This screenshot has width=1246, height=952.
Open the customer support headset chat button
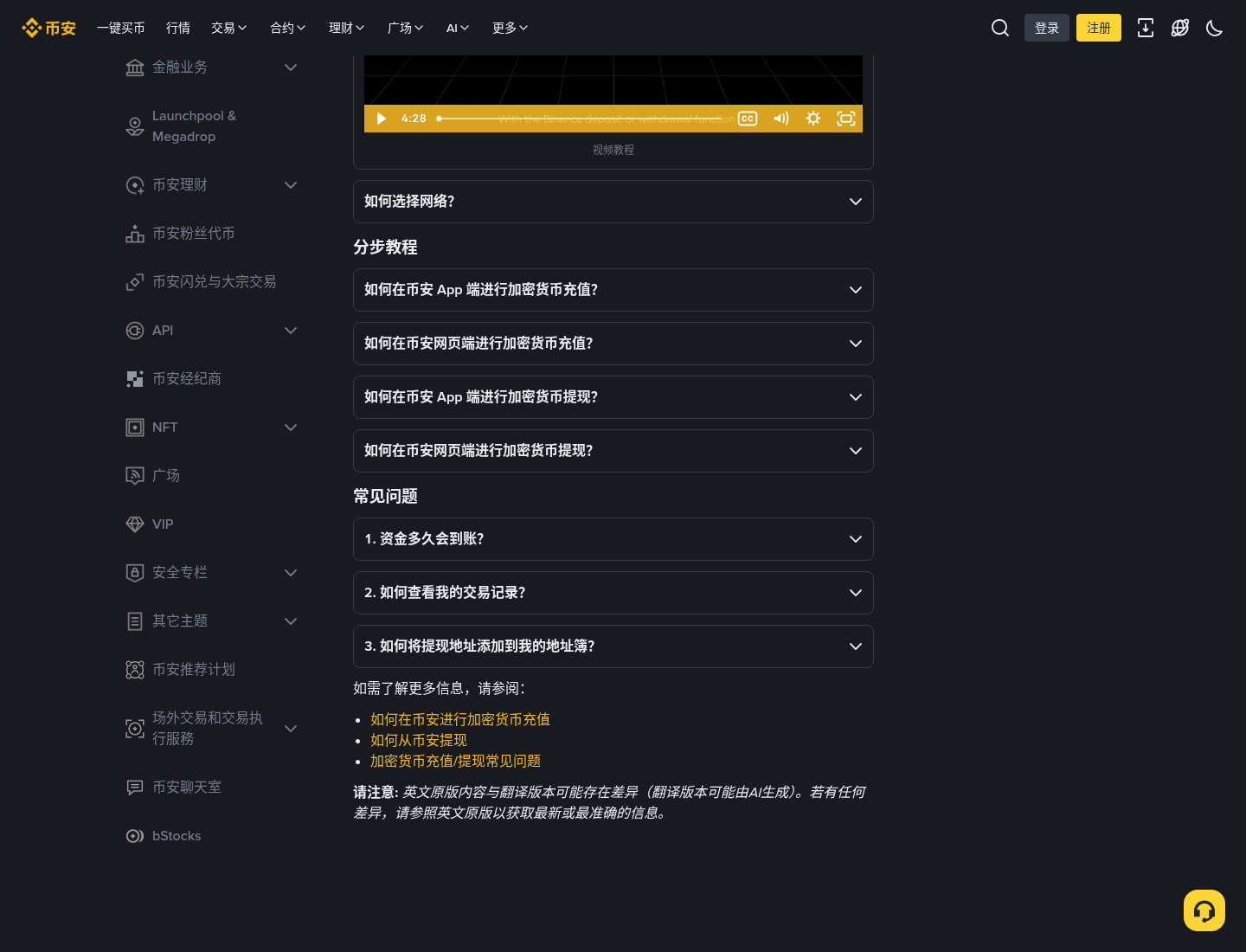(x=1204, y=910)
